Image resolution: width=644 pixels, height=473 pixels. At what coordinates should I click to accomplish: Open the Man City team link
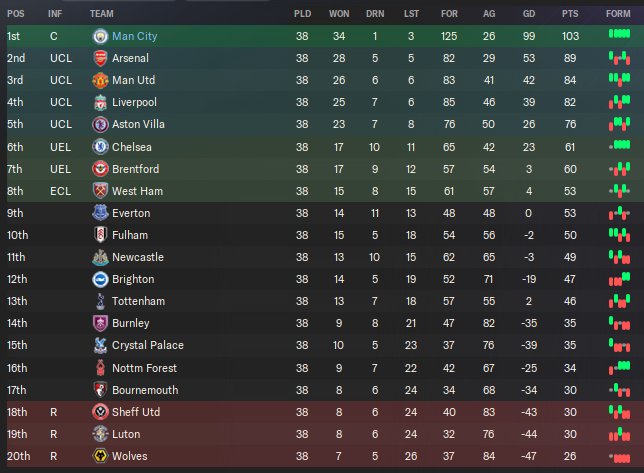134,36
